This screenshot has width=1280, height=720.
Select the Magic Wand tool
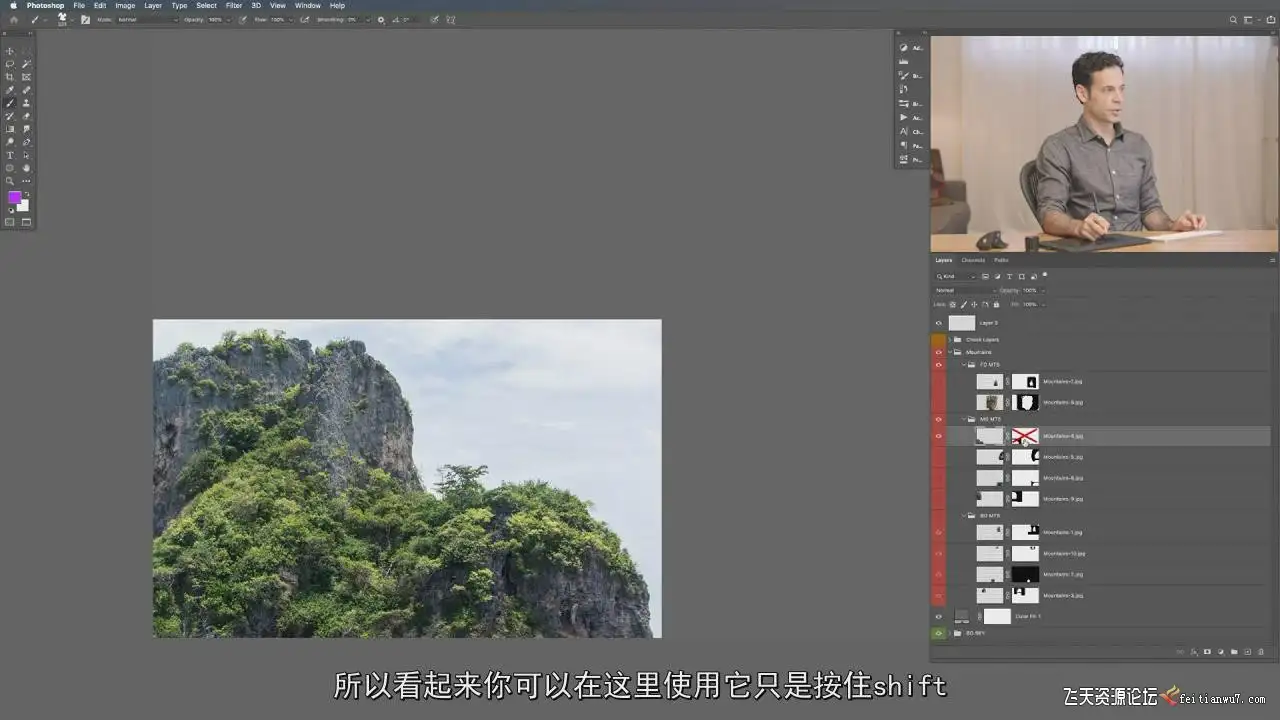[x=26, y=64]
